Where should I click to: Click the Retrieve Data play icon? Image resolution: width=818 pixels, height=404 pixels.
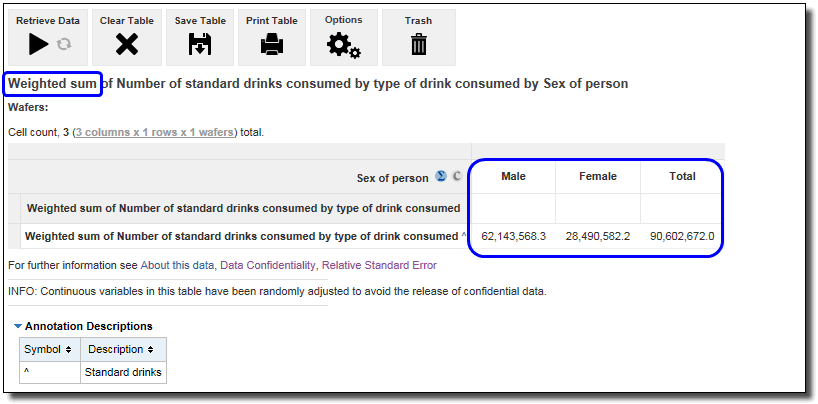38,44
